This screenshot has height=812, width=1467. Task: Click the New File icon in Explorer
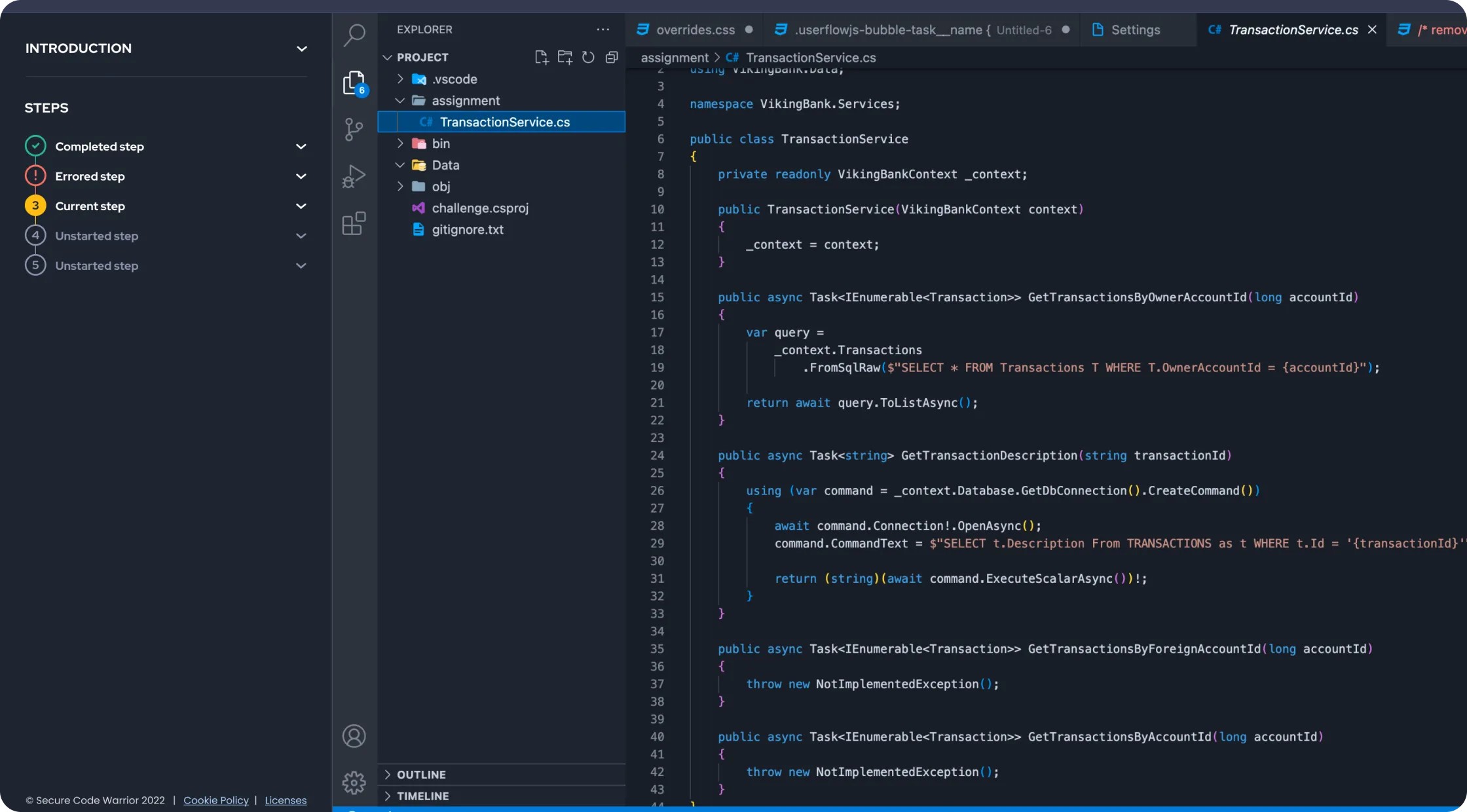[x=541, y=58]
